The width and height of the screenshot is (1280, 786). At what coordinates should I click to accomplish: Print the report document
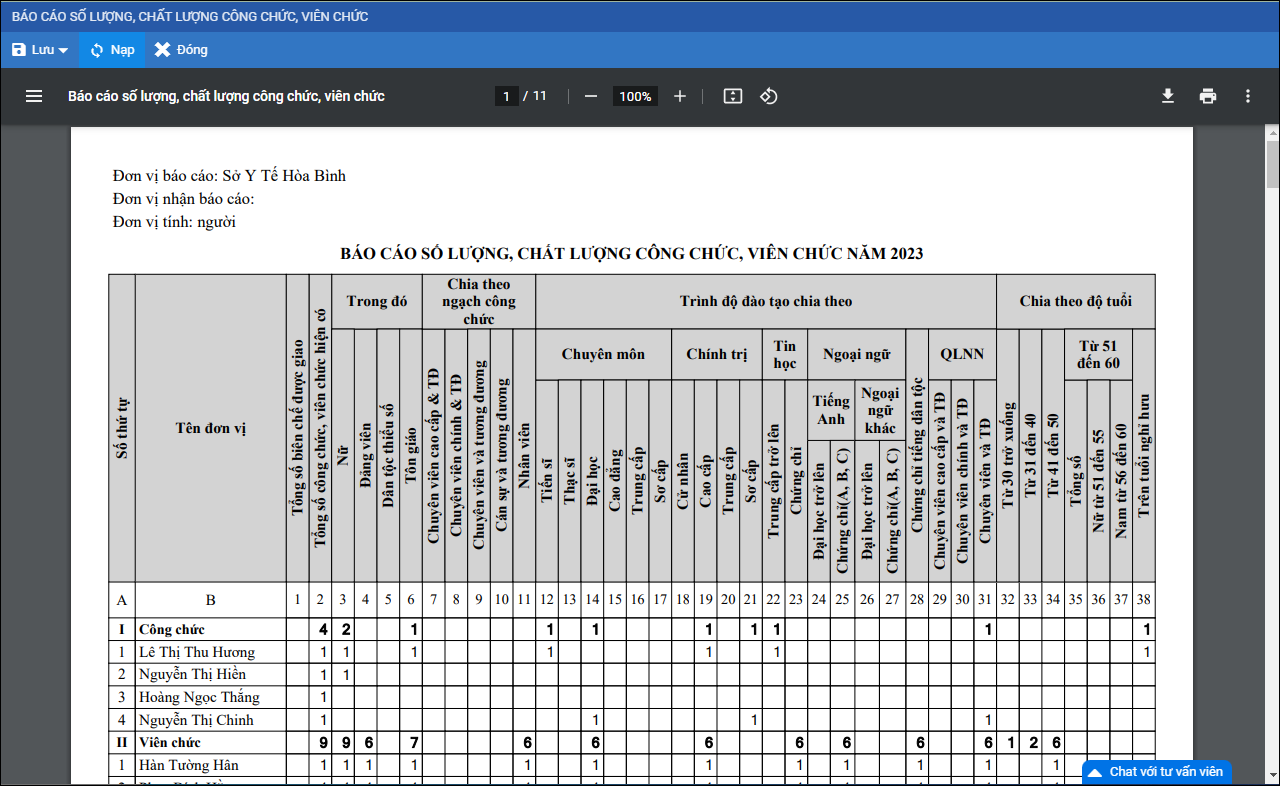tap(1208, 96)
